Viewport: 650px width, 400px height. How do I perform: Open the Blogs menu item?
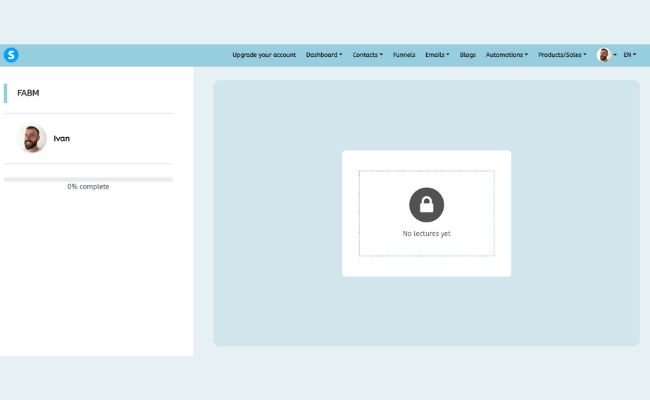pyautogui.click(x=468, y=55)
